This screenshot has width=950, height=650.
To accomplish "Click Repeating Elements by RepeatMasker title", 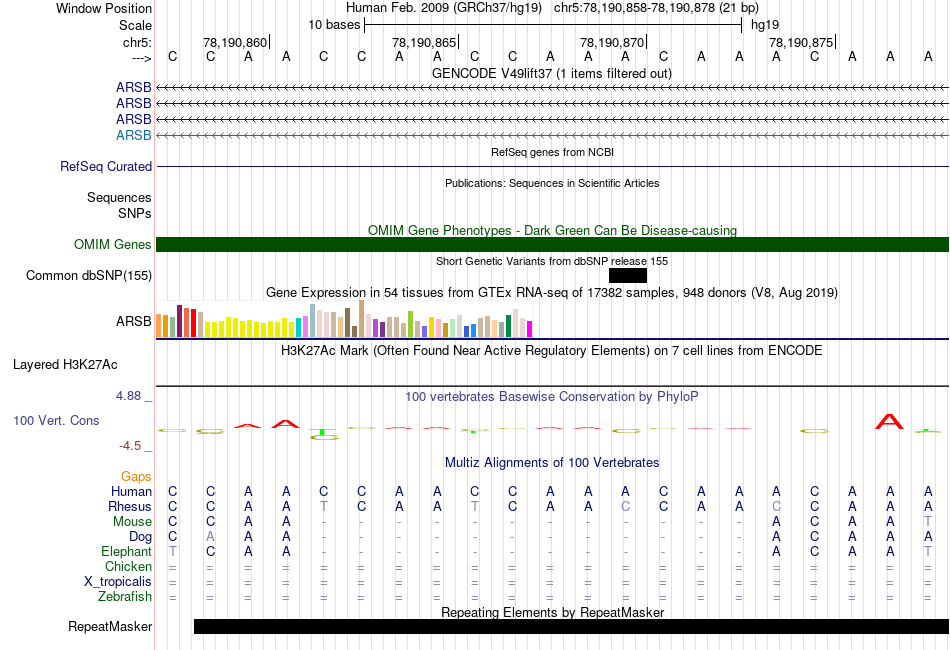I will [x=552, y=612].
